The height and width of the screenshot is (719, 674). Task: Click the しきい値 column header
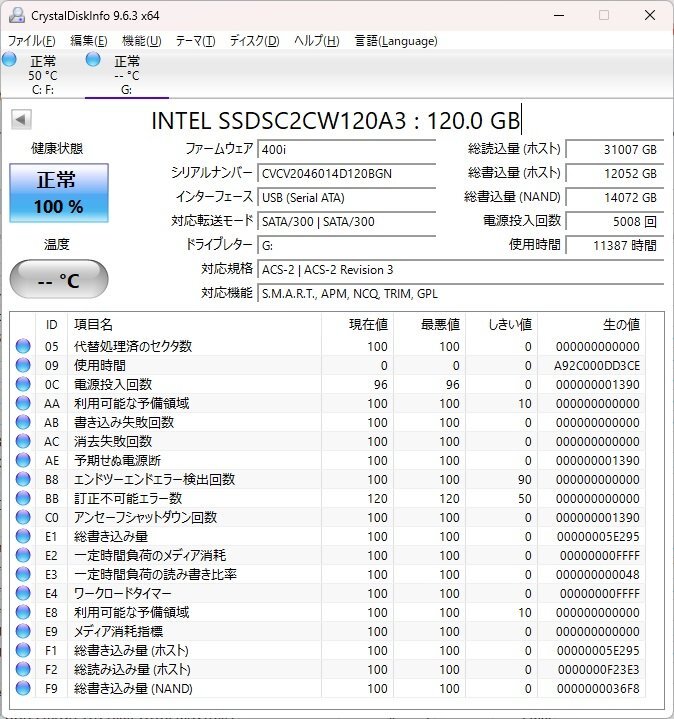(502, 325)
